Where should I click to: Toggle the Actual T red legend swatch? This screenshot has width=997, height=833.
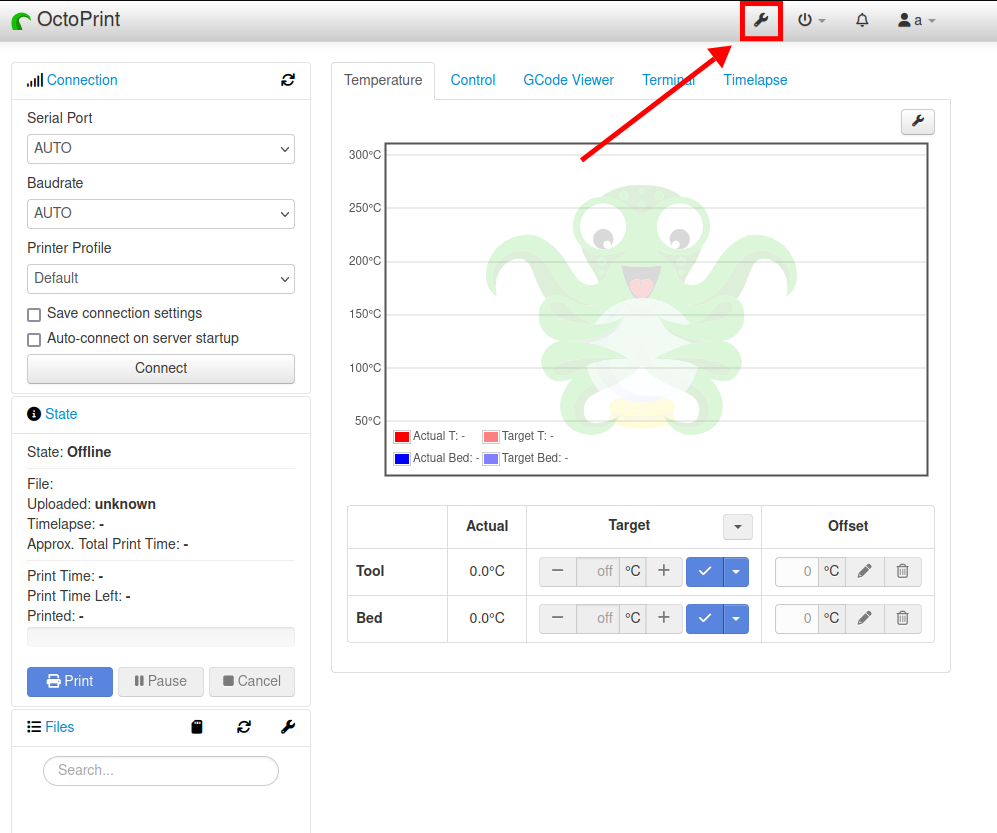402,437
